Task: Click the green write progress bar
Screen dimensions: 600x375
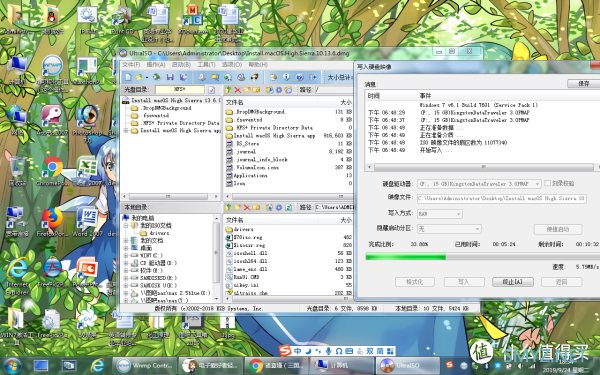Action: pos(406,257)
